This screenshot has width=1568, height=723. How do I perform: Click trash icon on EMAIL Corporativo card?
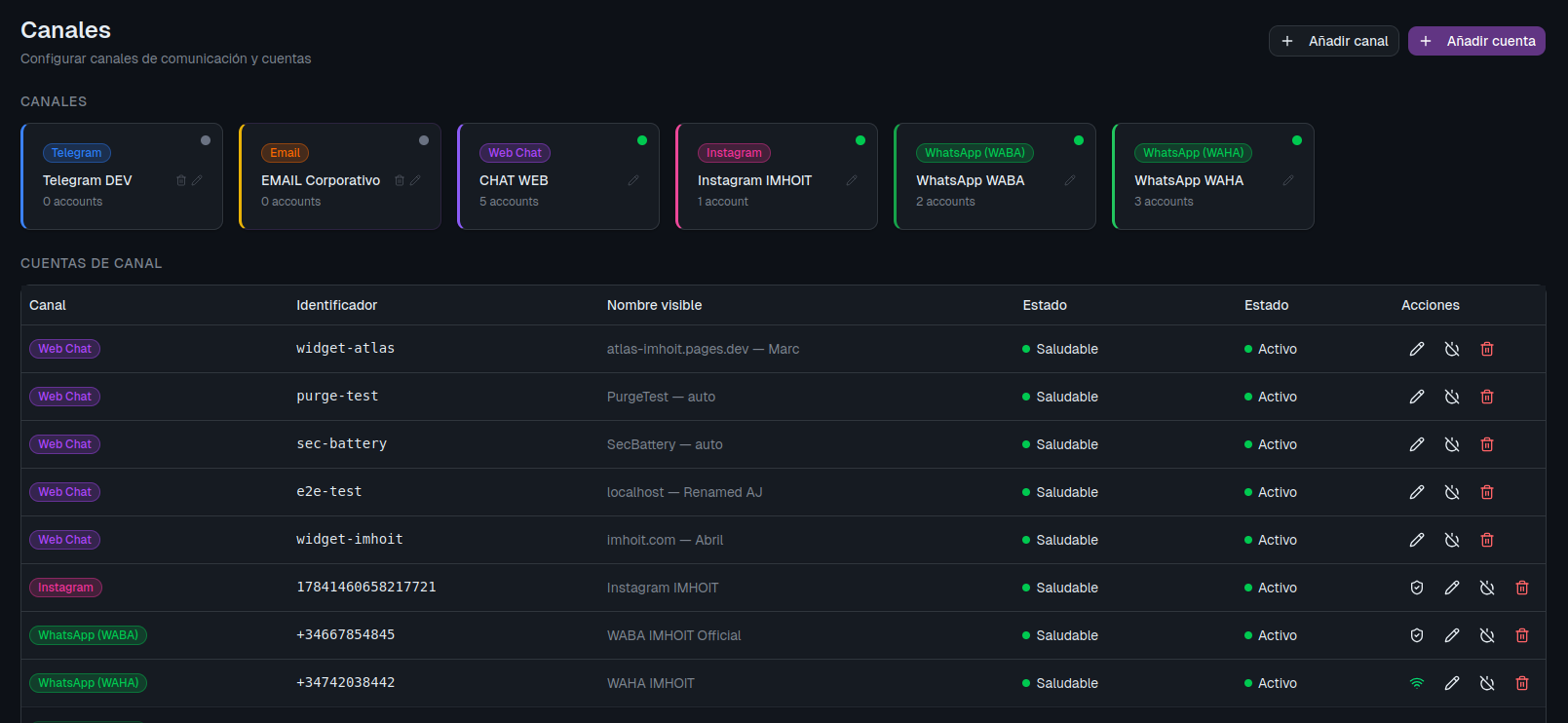point(400,180)
